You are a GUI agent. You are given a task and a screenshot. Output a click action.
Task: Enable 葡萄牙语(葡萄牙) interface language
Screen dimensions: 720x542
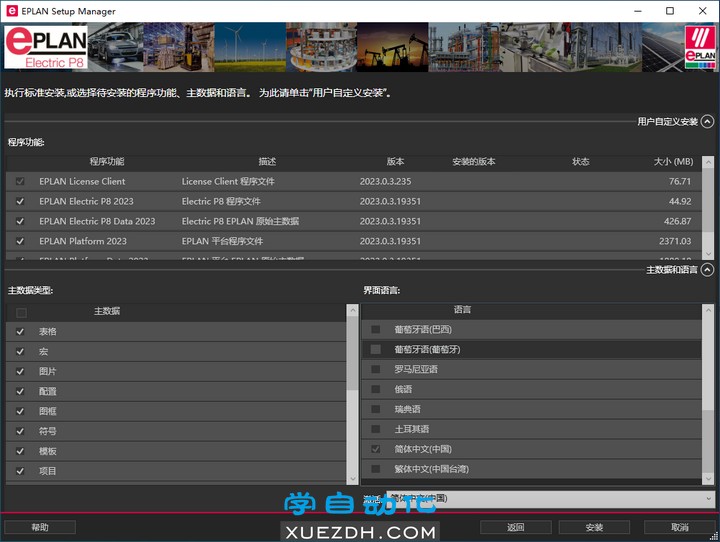[x=376, y=350]
